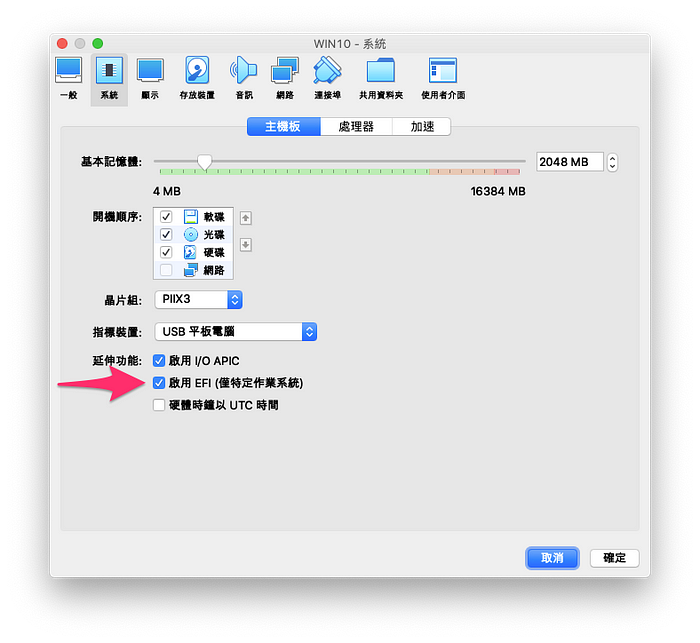Click the 4 MB minimum memory label
Screen dimensions: 700x643
(x=167, y=192)
